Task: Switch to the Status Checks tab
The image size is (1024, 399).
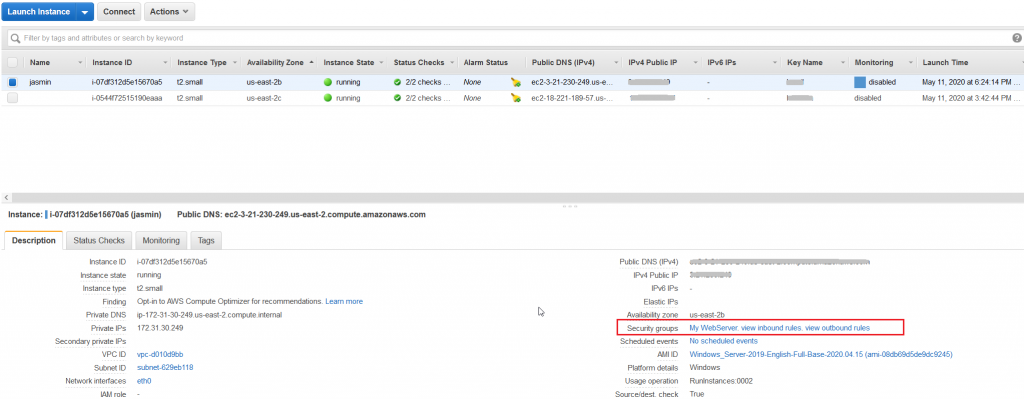Action: tap(99, 240)
